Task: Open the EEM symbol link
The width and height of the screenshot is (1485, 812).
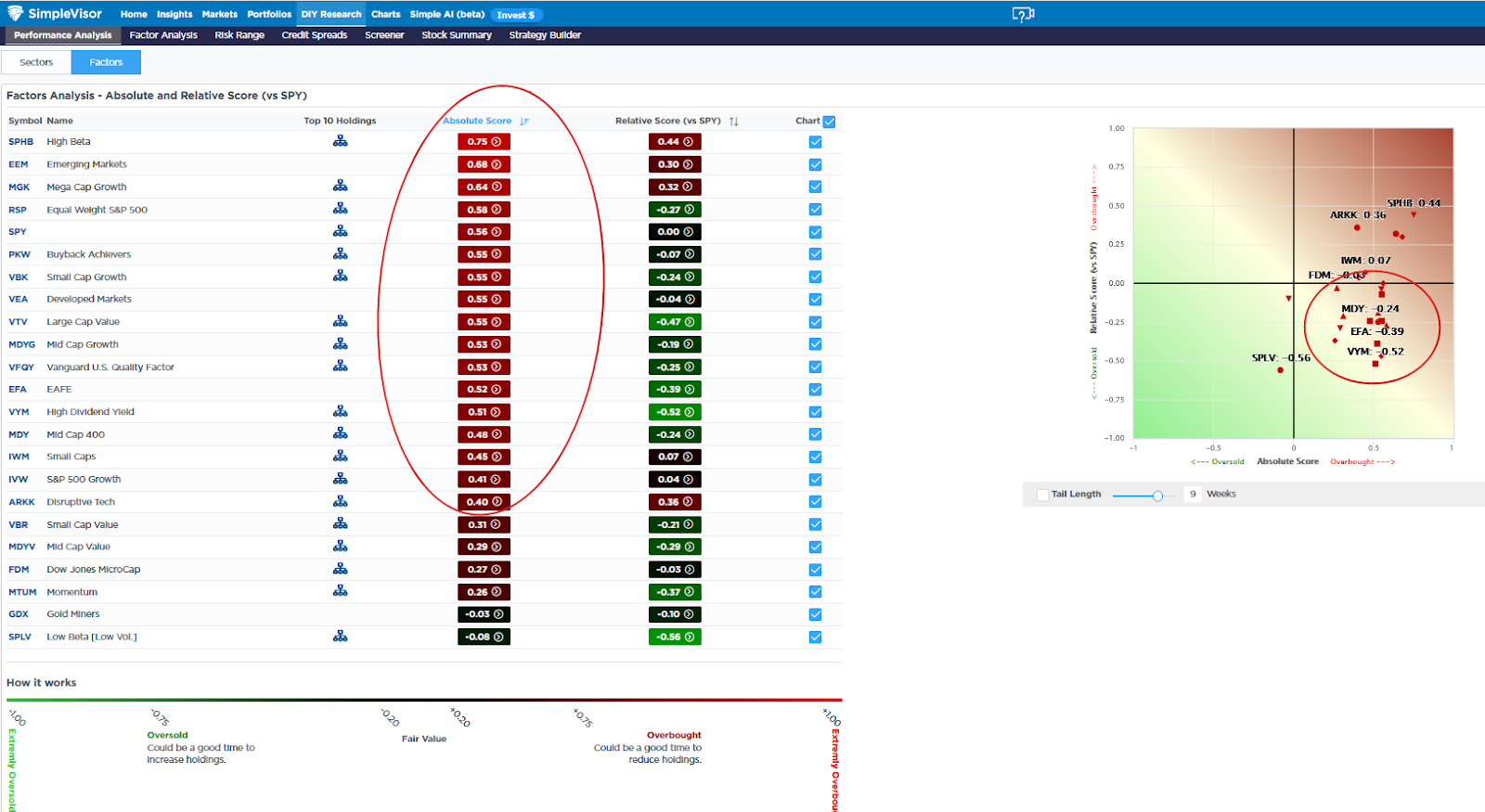Action: pyautogui.click(x=19, y=164)
